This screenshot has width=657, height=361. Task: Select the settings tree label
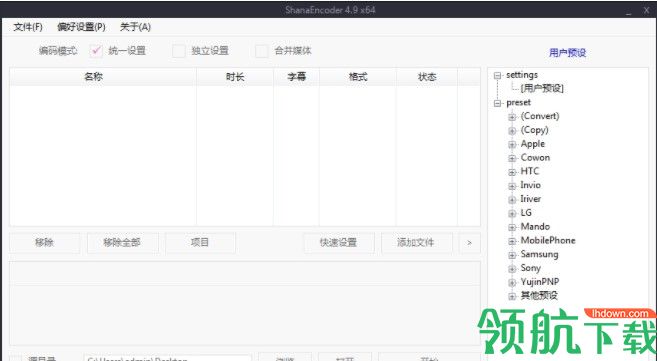pos(522,75)
